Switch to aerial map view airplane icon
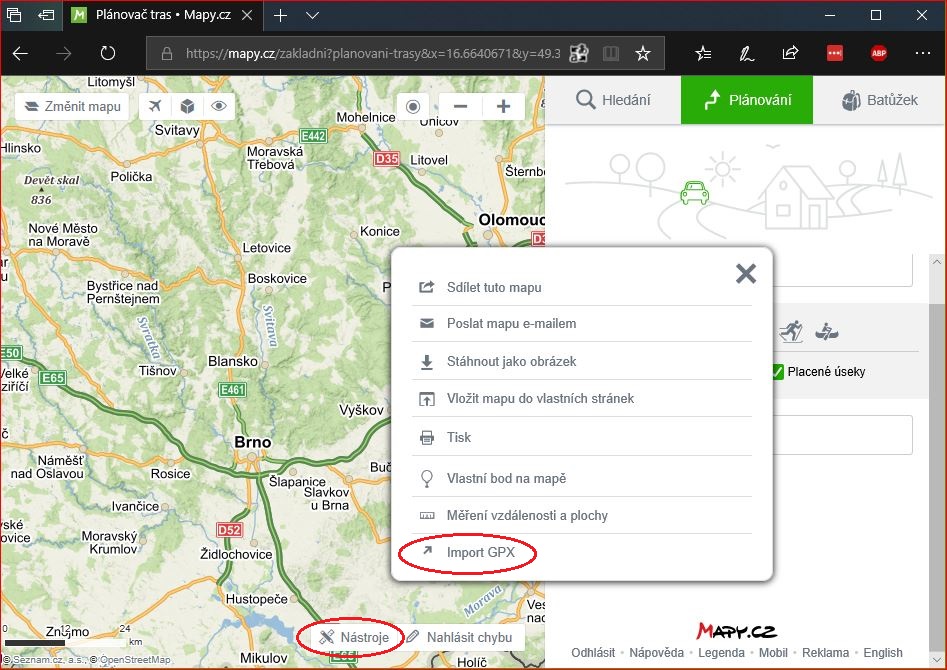947x670 pixels. (154, 106)
